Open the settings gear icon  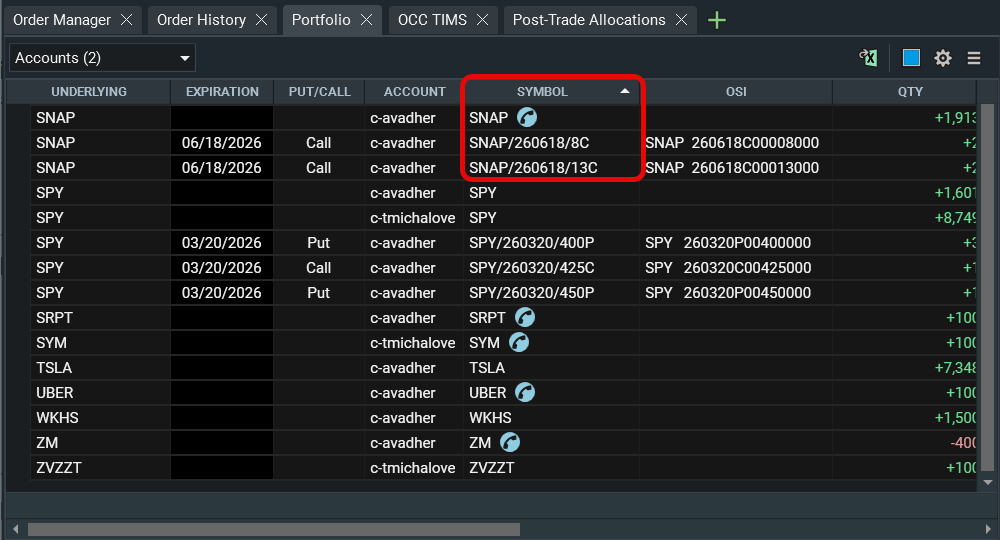pos(943,58)
